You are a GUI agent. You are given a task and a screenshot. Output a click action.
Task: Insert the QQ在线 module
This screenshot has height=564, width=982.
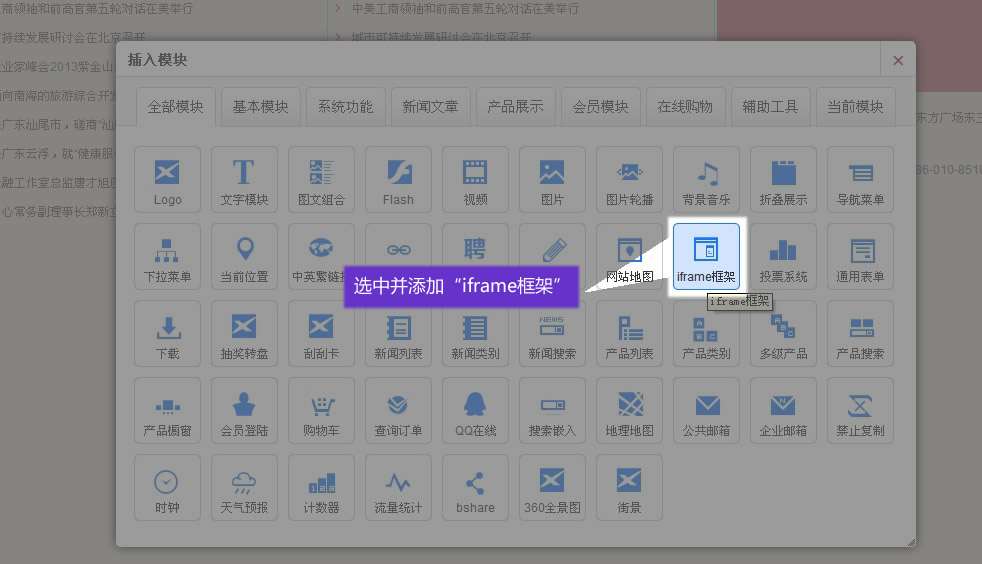[x=475, y=410]
